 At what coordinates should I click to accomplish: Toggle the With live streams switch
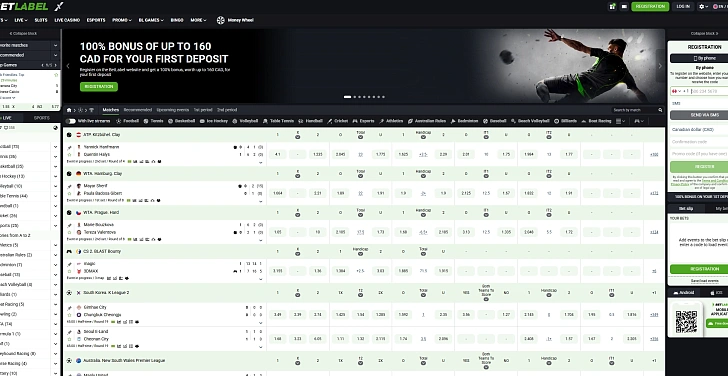71,121
